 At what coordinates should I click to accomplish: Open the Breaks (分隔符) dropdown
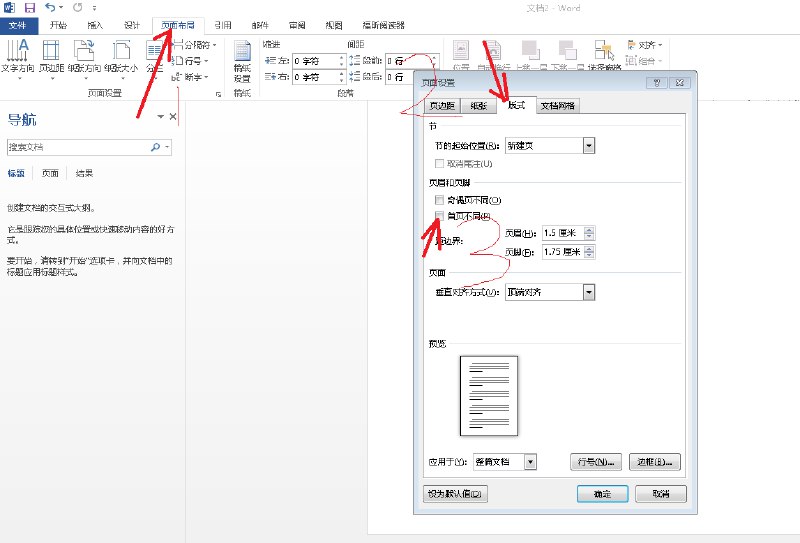tap(195, 45)
